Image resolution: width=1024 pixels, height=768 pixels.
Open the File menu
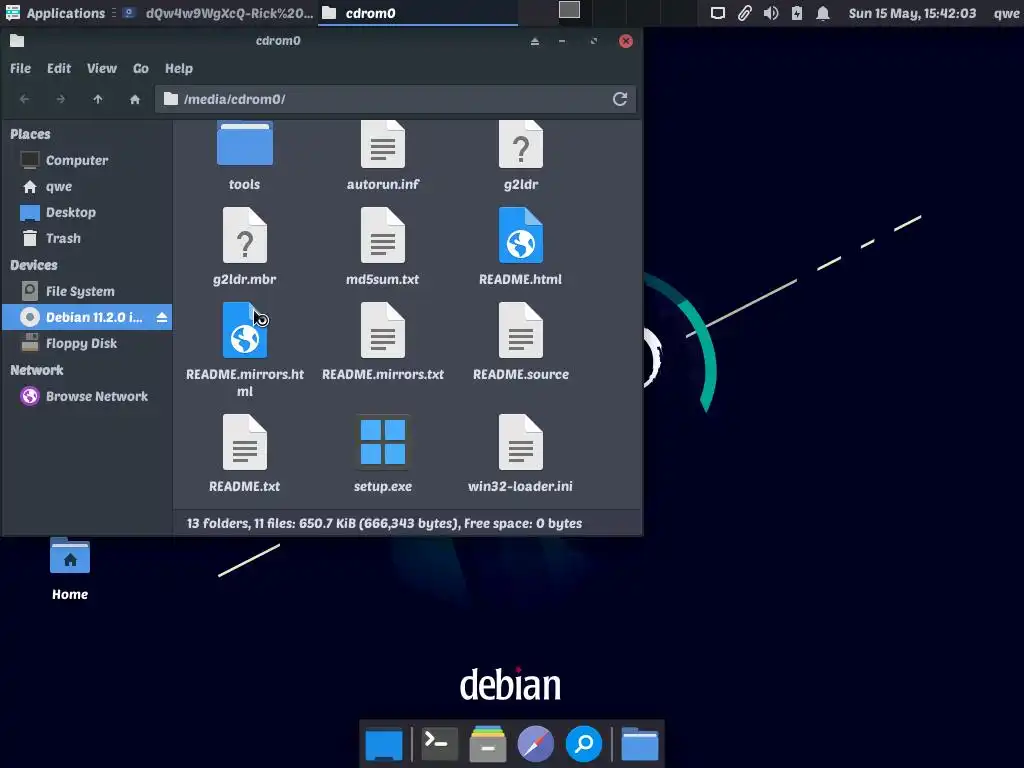pyautogui.click(x=20, y=69)
